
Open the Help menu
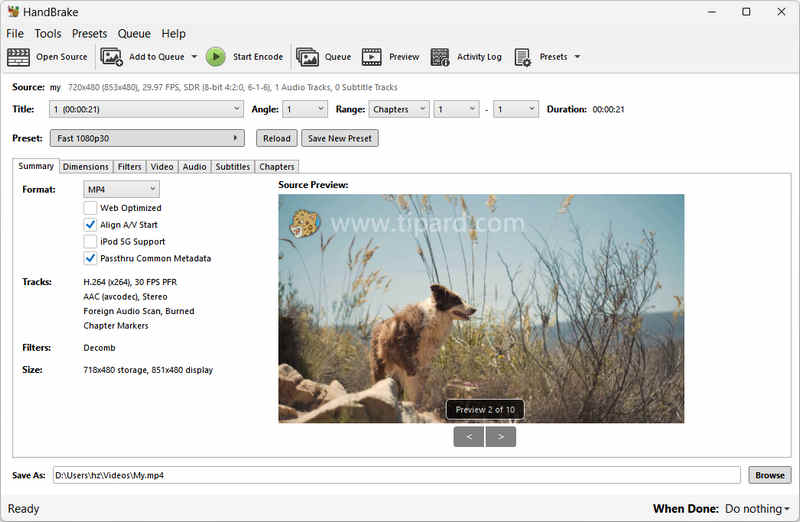(x=173, y=34)
